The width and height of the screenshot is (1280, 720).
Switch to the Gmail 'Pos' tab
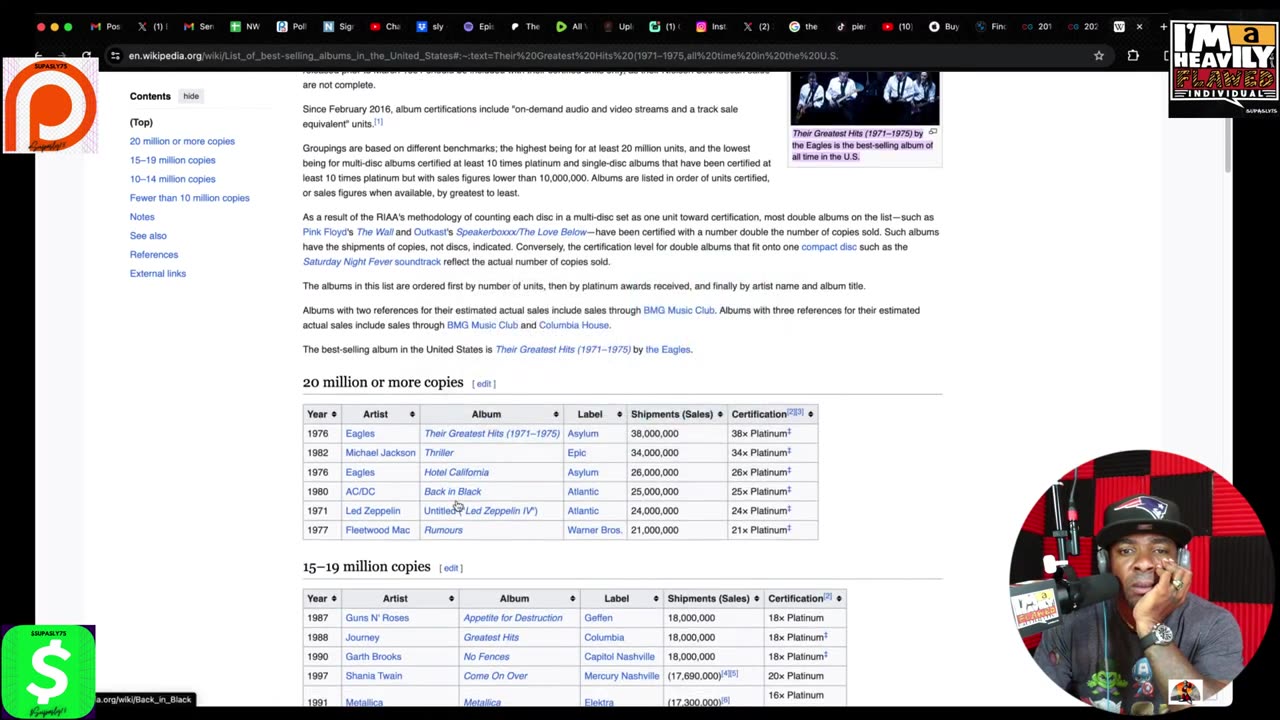coord(107,27)
